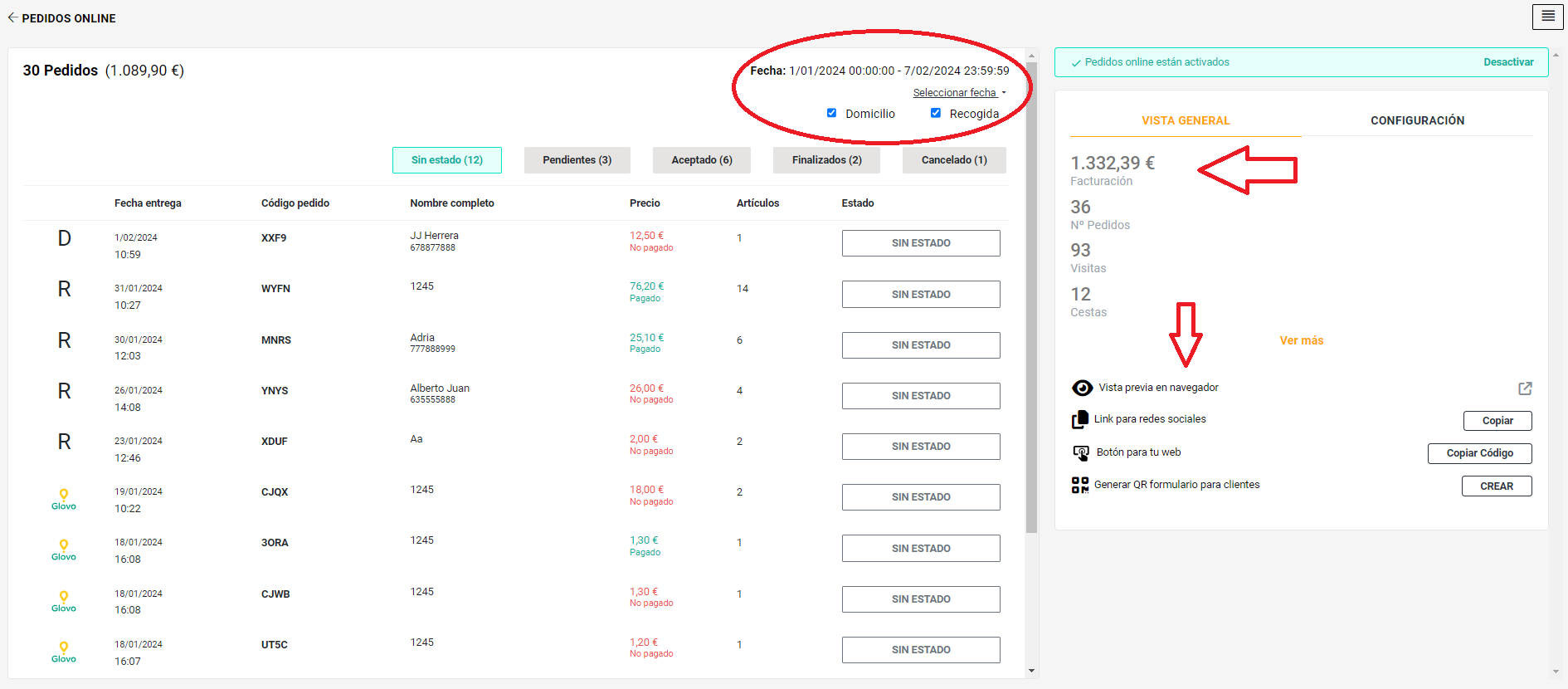Uncheck the Recogida checkbox

935,113
